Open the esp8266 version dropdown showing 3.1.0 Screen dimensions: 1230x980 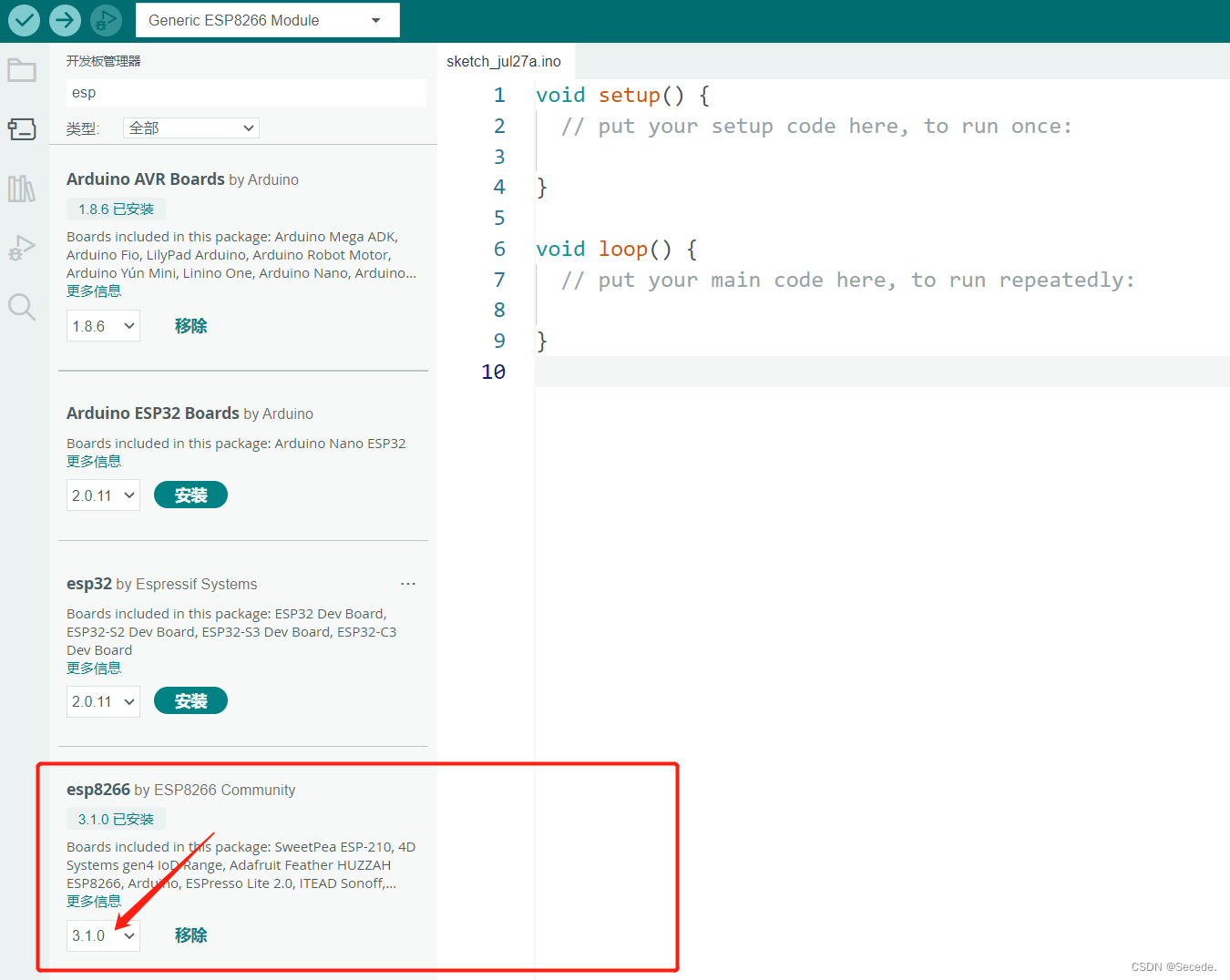tap(103, 934)
